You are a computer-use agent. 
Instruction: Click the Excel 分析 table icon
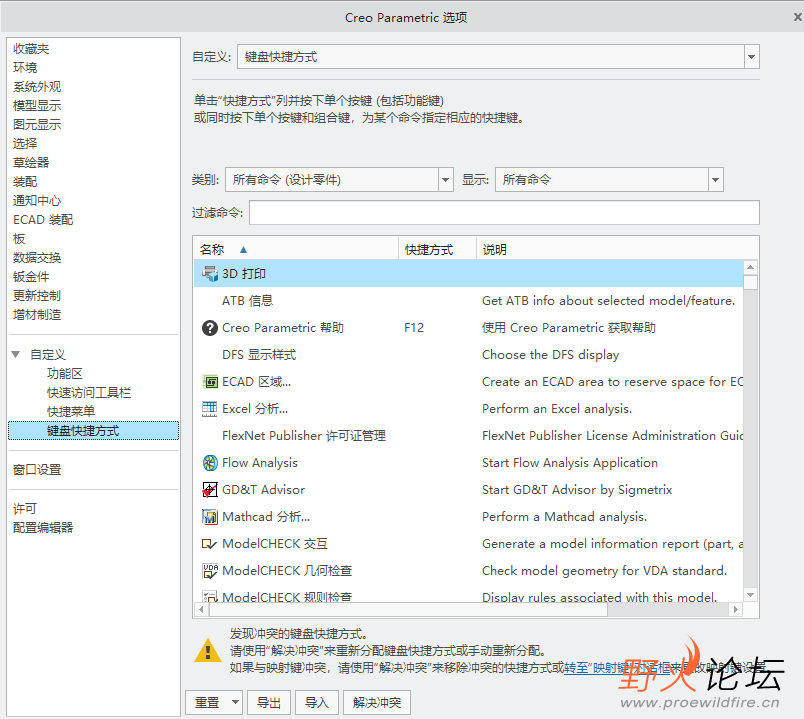coord(210,409)
